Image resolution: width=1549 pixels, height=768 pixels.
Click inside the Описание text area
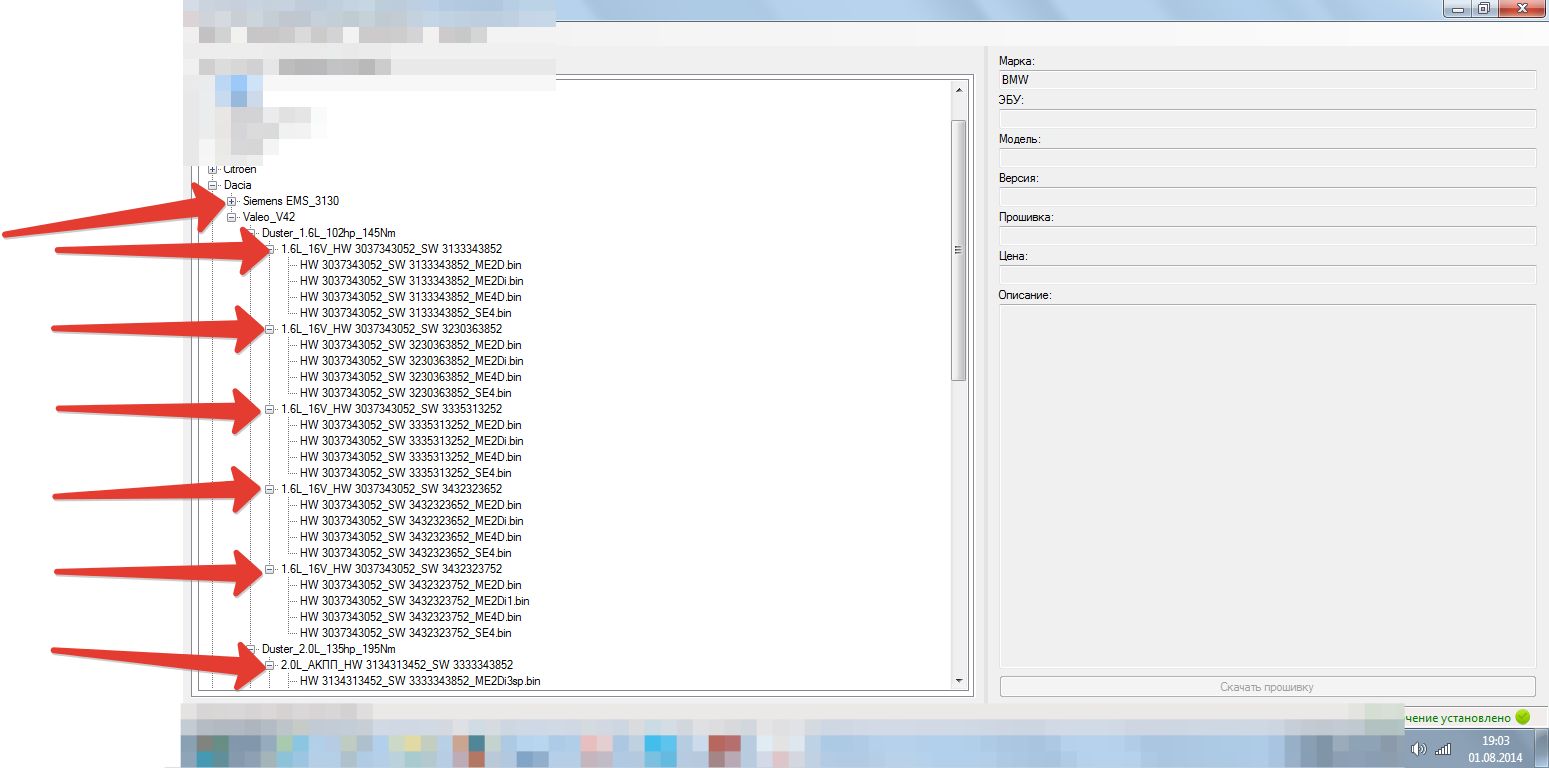pyautogui.click(x=1266, y=485)
